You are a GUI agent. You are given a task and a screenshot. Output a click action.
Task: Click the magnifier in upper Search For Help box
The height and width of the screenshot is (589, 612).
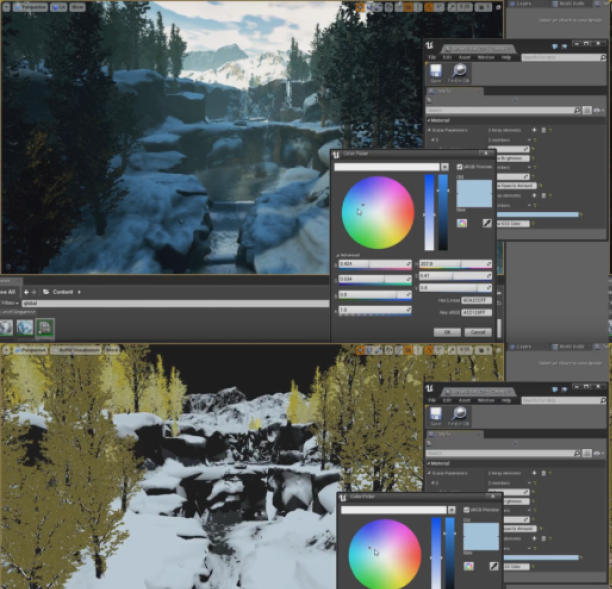[x=603, y=57]
